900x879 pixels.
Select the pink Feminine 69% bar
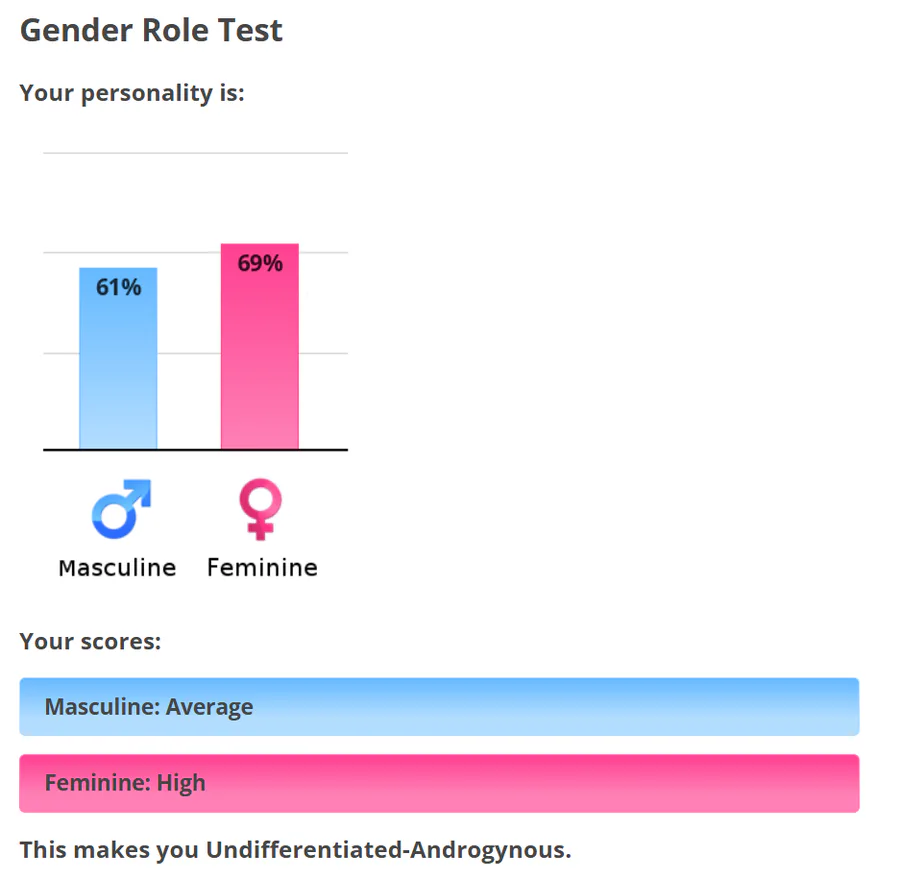click(x=260, y=346)
